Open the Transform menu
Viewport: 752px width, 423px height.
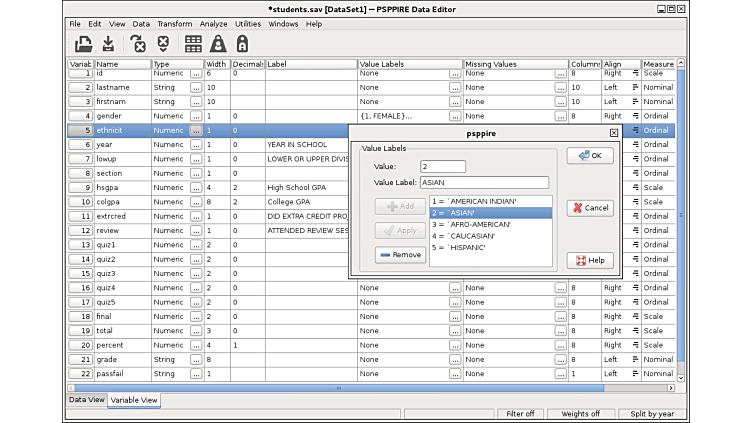point(174,23)
